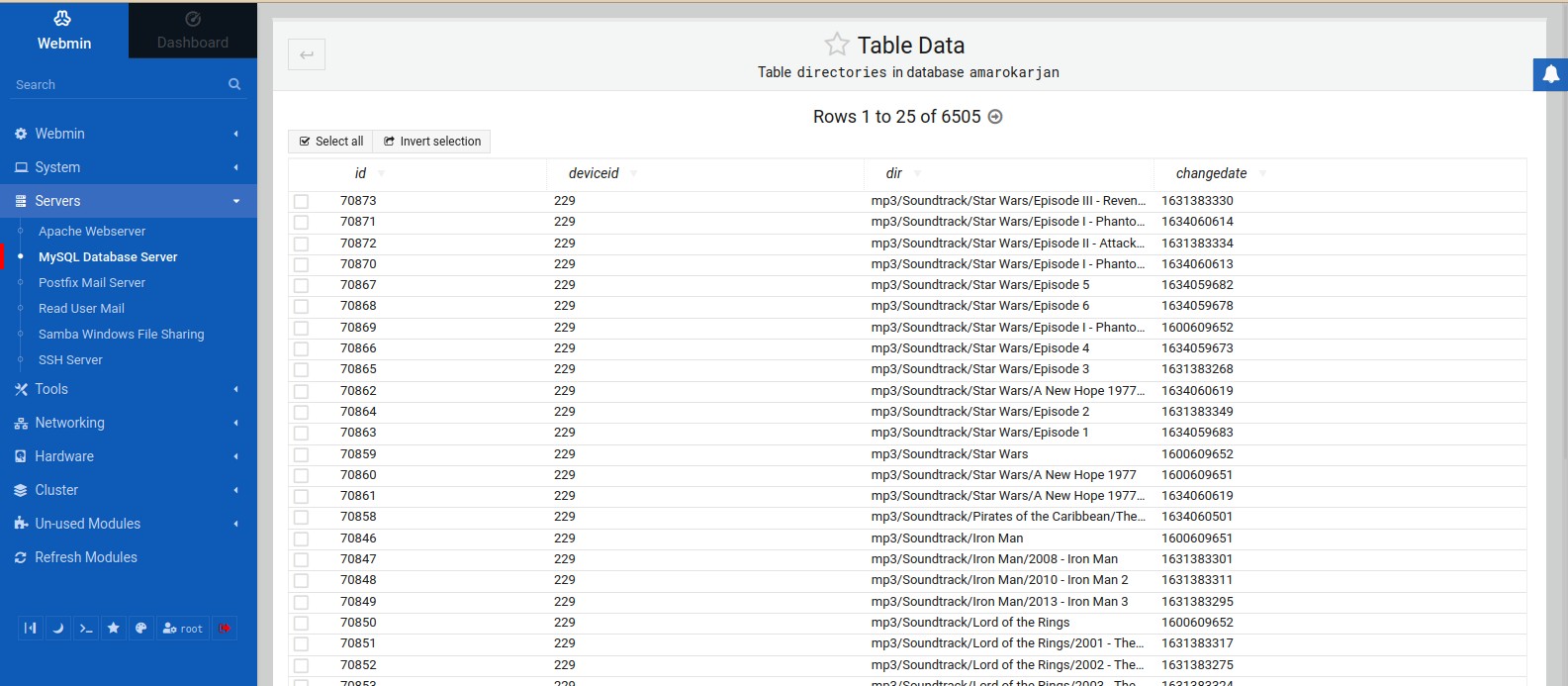Click the red logout icon

pyautogui.click(x=225, y=628)
